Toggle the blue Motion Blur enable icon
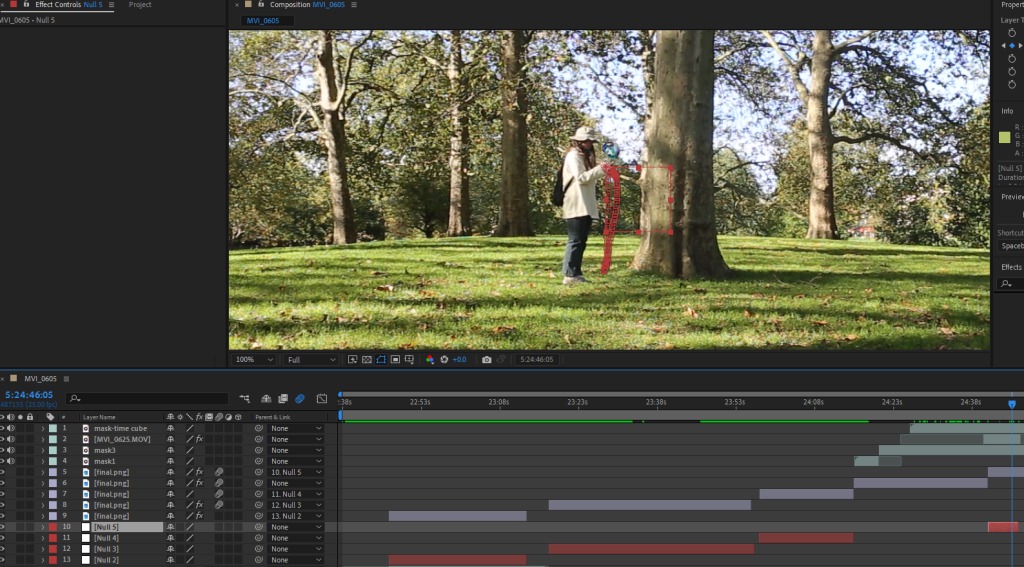This screenshot has height=567, width=1024. tap(300, 398)
